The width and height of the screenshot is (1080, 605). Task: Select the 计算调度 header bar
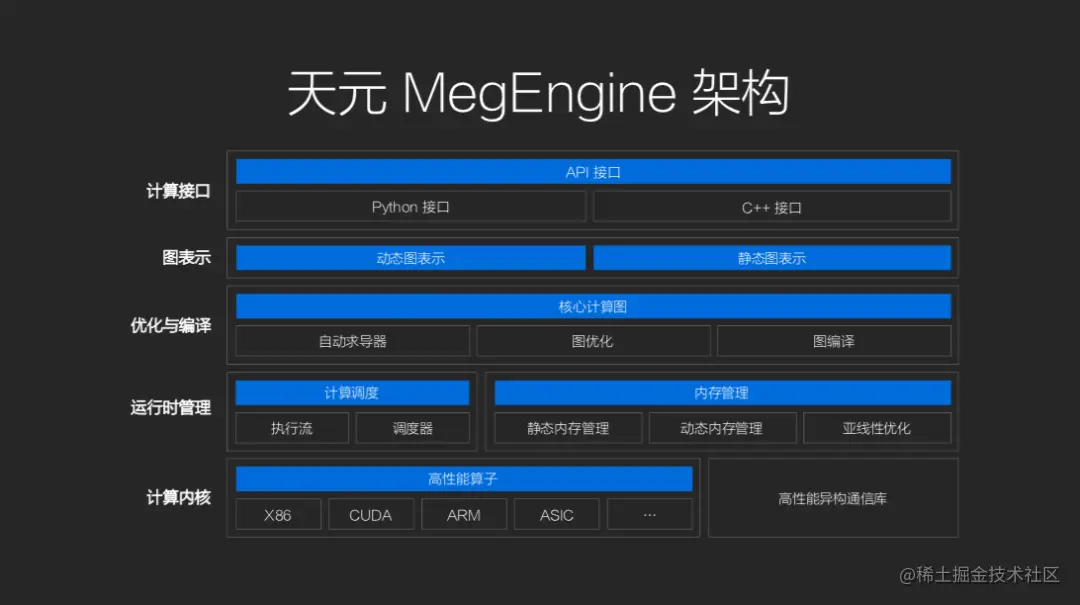(x=352, y=393)
